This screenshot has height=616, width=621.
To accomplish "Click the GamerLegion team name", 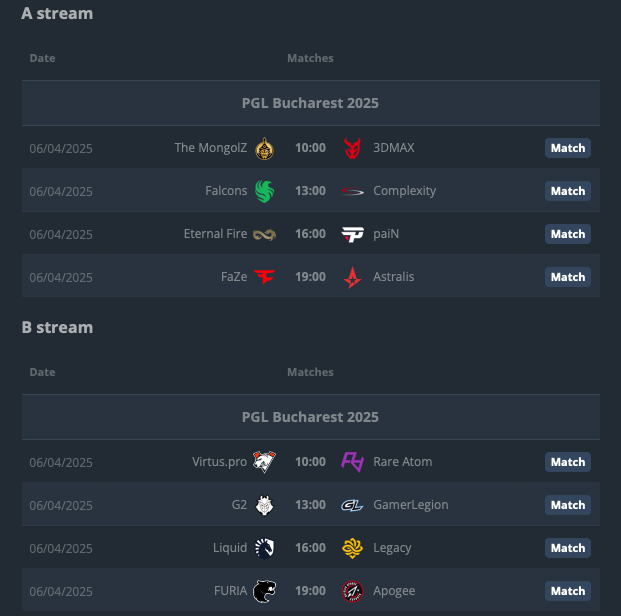I will pyautogui.click(x=410, y=505).
